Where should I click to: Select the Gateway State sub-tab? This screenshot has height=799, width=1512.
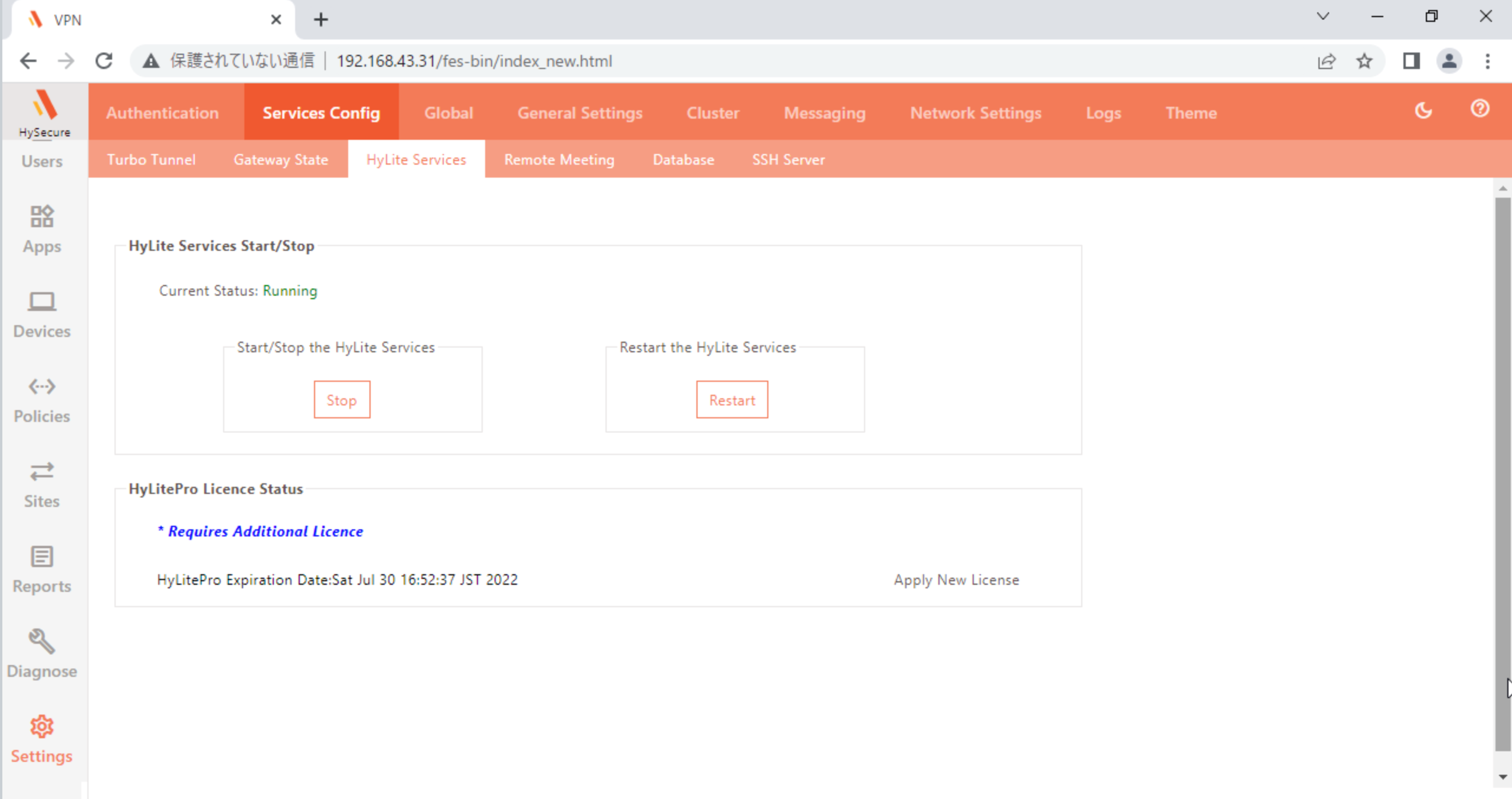(280, 159)
